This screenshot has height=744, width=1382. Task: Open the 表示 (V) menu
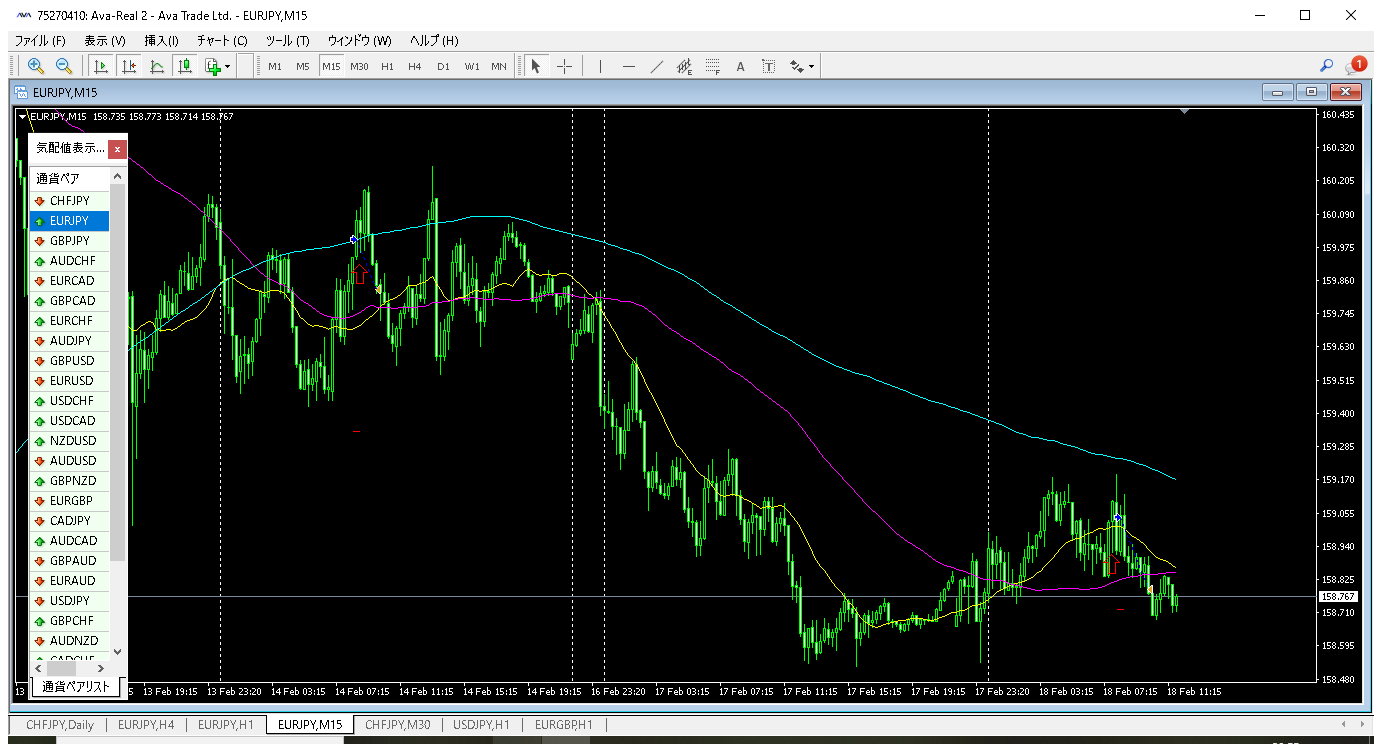[105, 41]
